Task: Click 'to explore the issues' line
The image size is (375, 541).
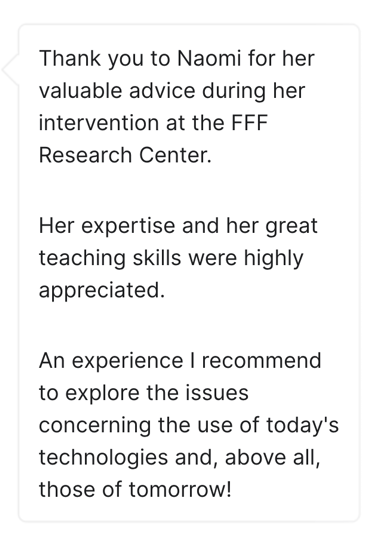Action: tap(144, 393)
